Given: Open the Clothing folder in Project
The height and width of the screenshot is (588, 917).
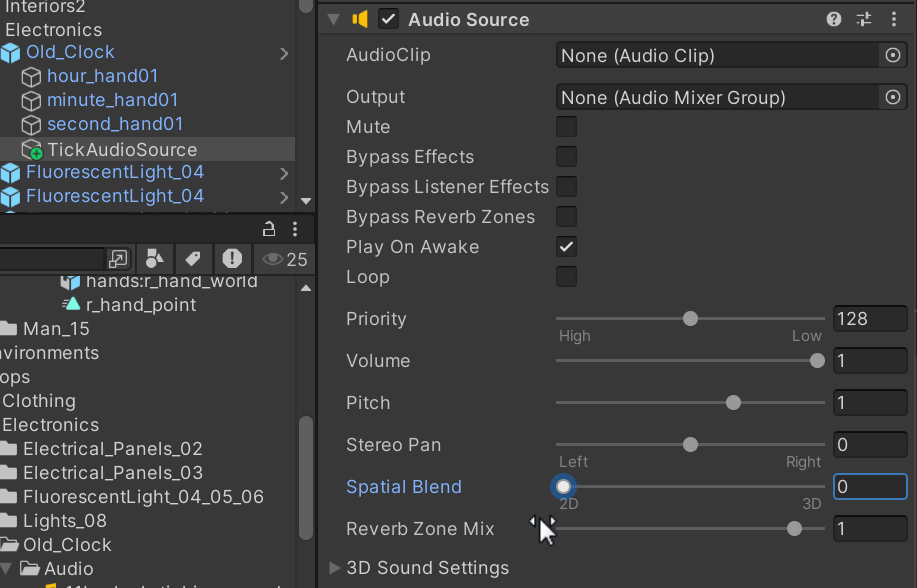Looking at the screenshot, I should [39, 401].
